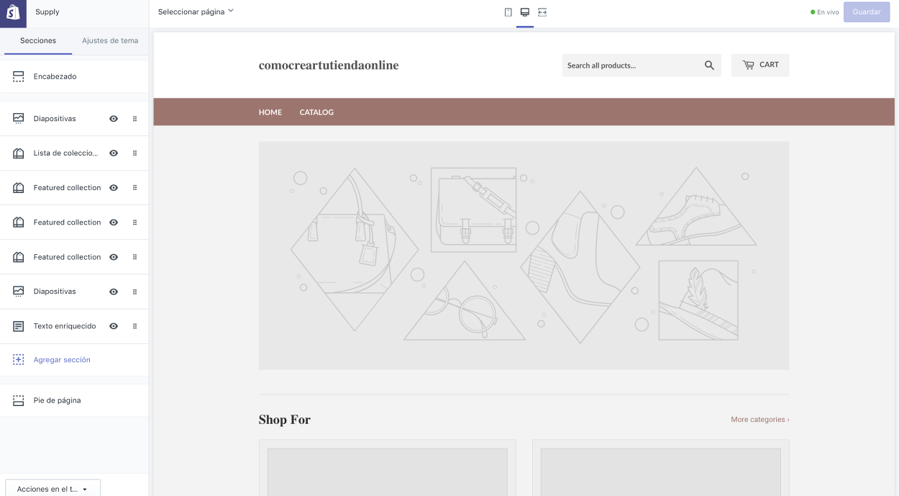Screen dimensions: 899x496
Task: Click Agregar sección link
Action: coord(61,360)
